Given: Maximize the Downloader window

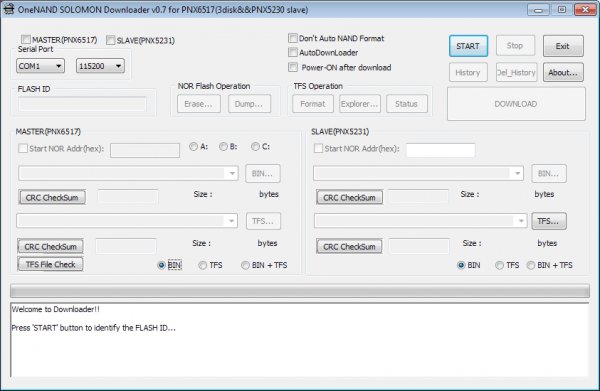Looking at the screenshot, I should click(x=562, y=10).
